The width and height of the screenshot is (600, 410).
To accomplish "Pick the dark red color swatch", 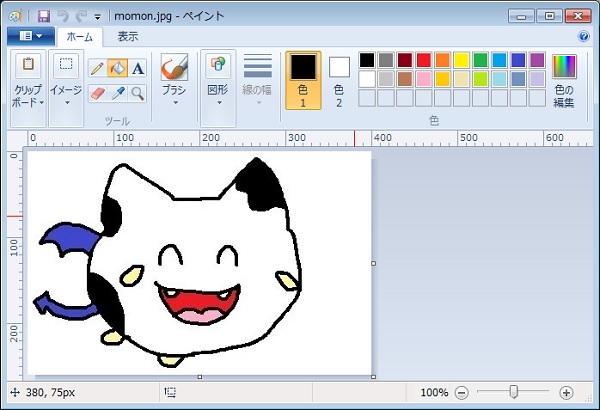I will coord(405,60).
